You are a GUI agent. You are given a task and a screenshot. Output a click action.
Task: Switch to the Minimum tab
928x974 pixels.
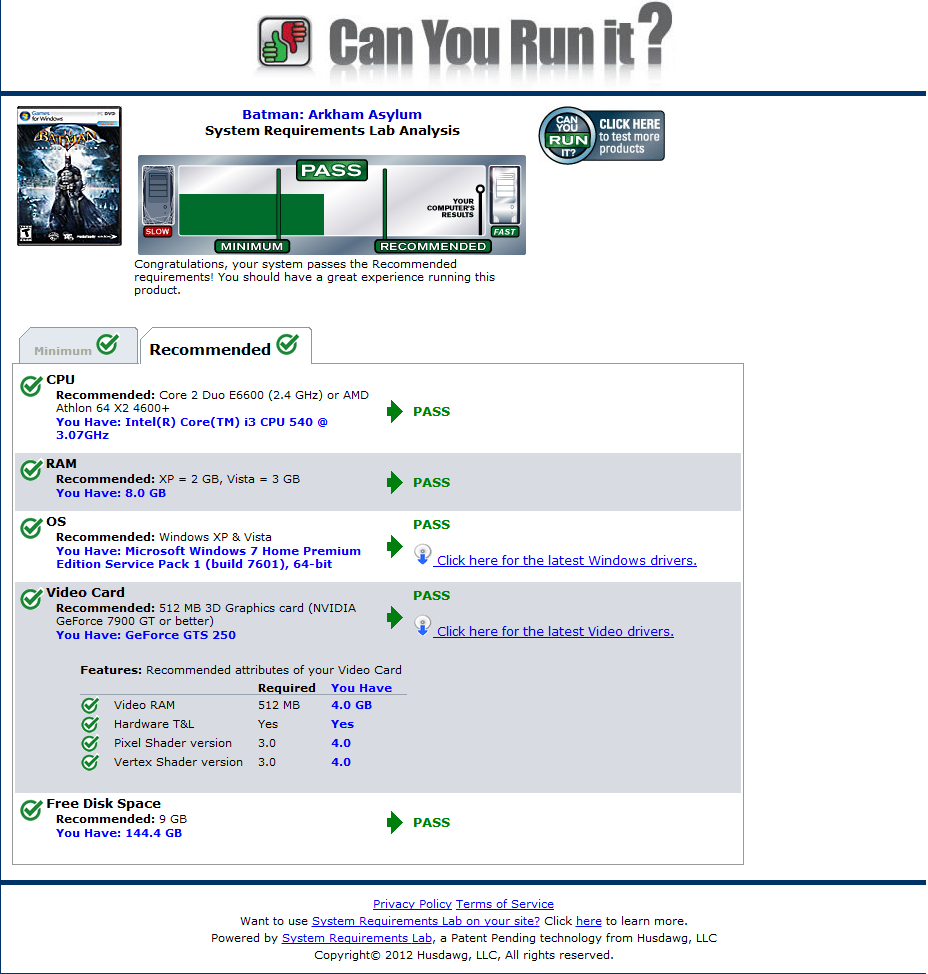coord(78,345)
